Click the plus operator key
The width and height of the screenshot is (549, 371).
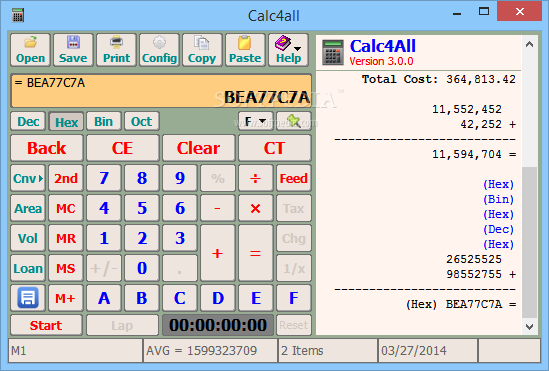click(218, 253)
